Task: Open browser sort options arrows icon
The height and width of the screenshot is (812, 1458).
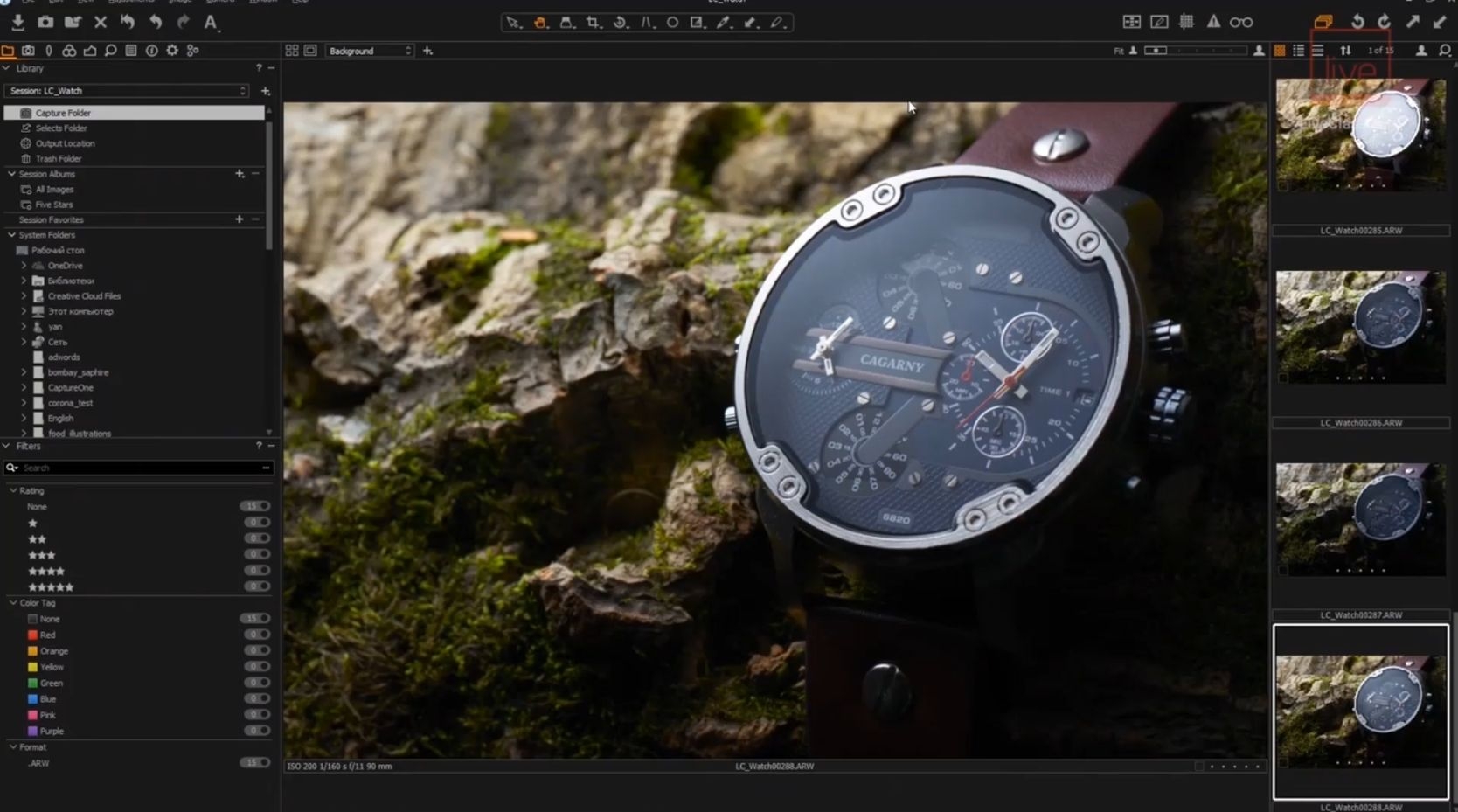Action: pyautogui.click(x=1345, y=51)
